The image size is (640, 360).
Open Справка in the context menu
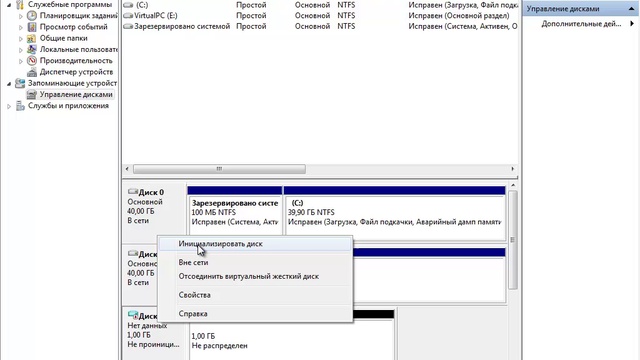pyautogui.click(x=193, y=314)
